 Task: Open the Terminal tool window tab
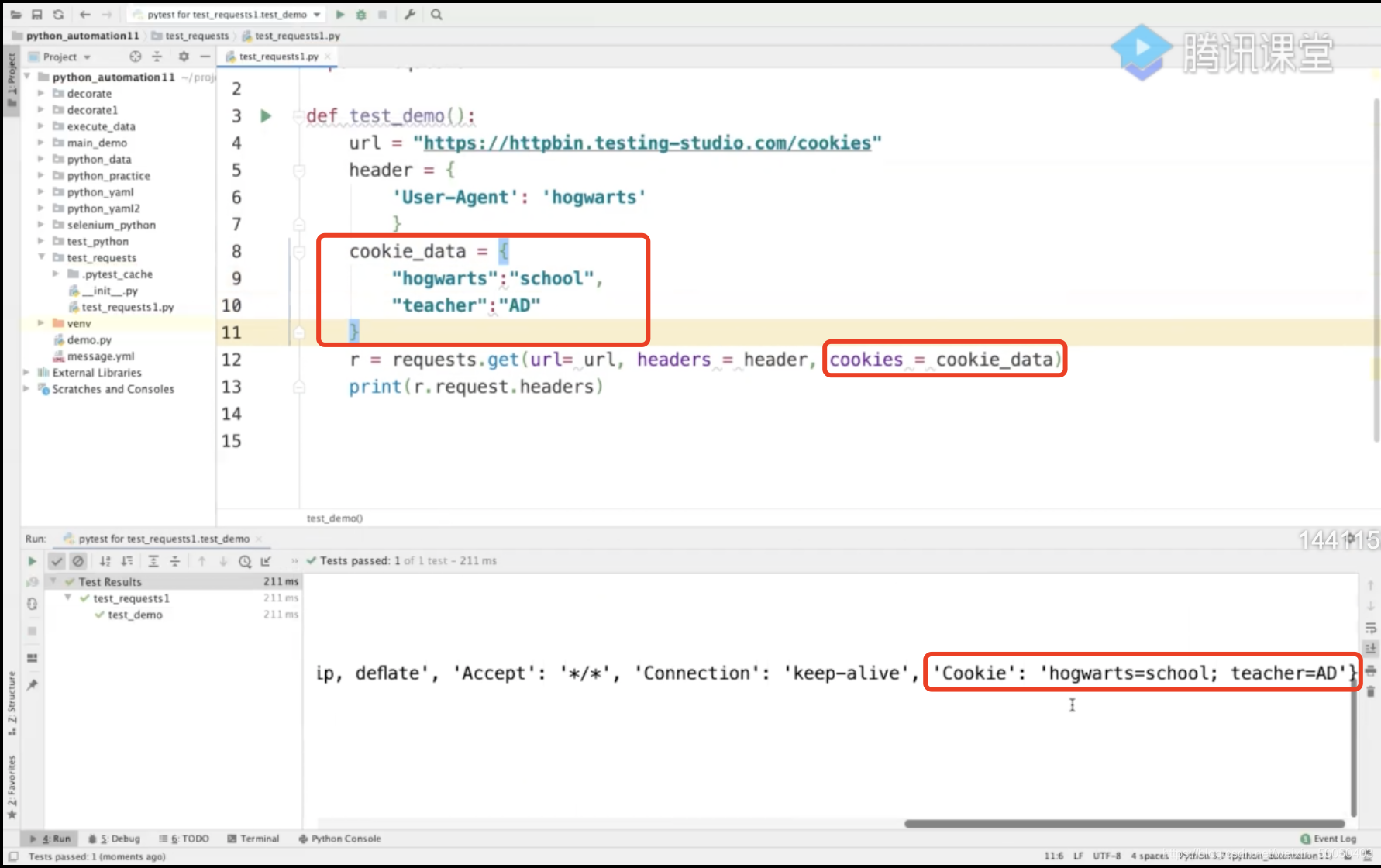tap(253, 839)
